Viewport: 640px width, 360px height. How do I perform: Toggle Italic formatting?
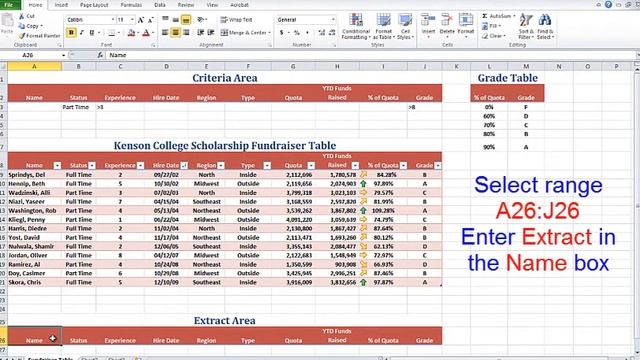pos(81,32)
